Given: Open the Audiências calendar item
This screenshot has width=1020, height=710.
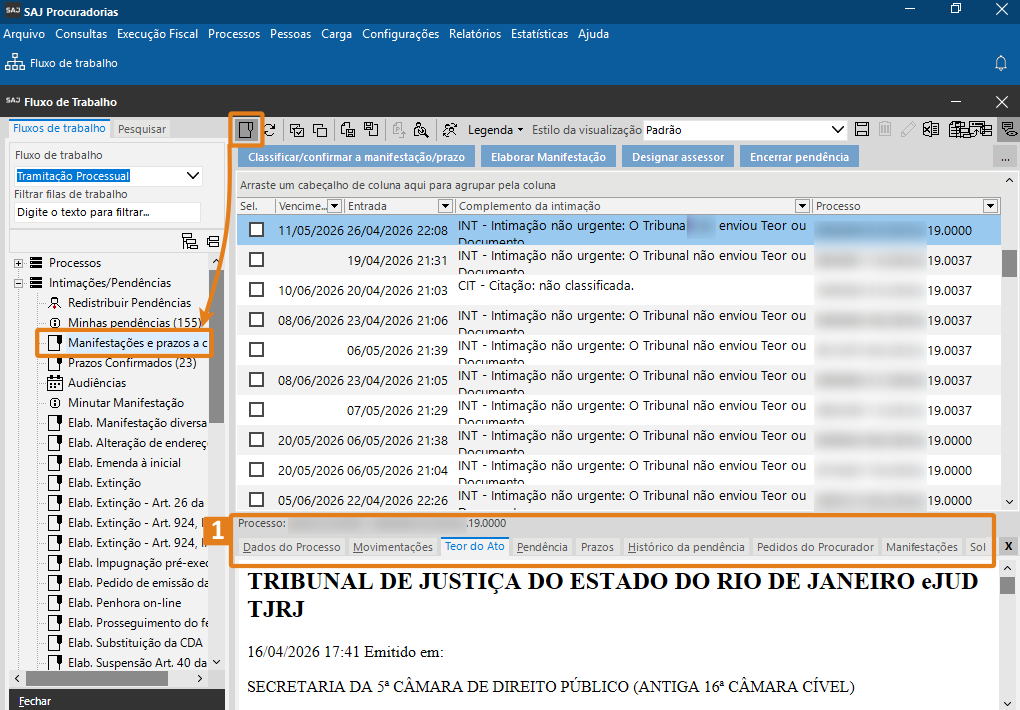Looking at the screenshot, I should [97, 383].
